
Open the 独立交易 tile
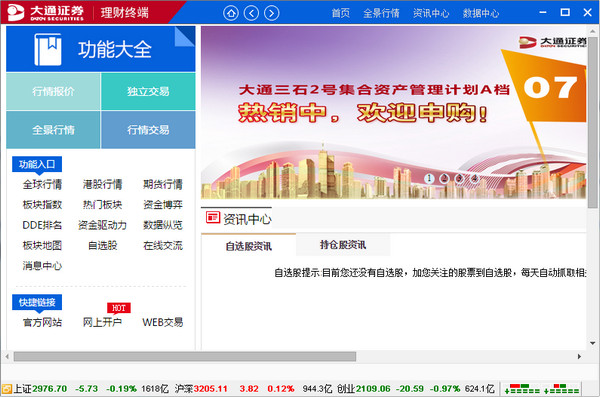(148, 91)
